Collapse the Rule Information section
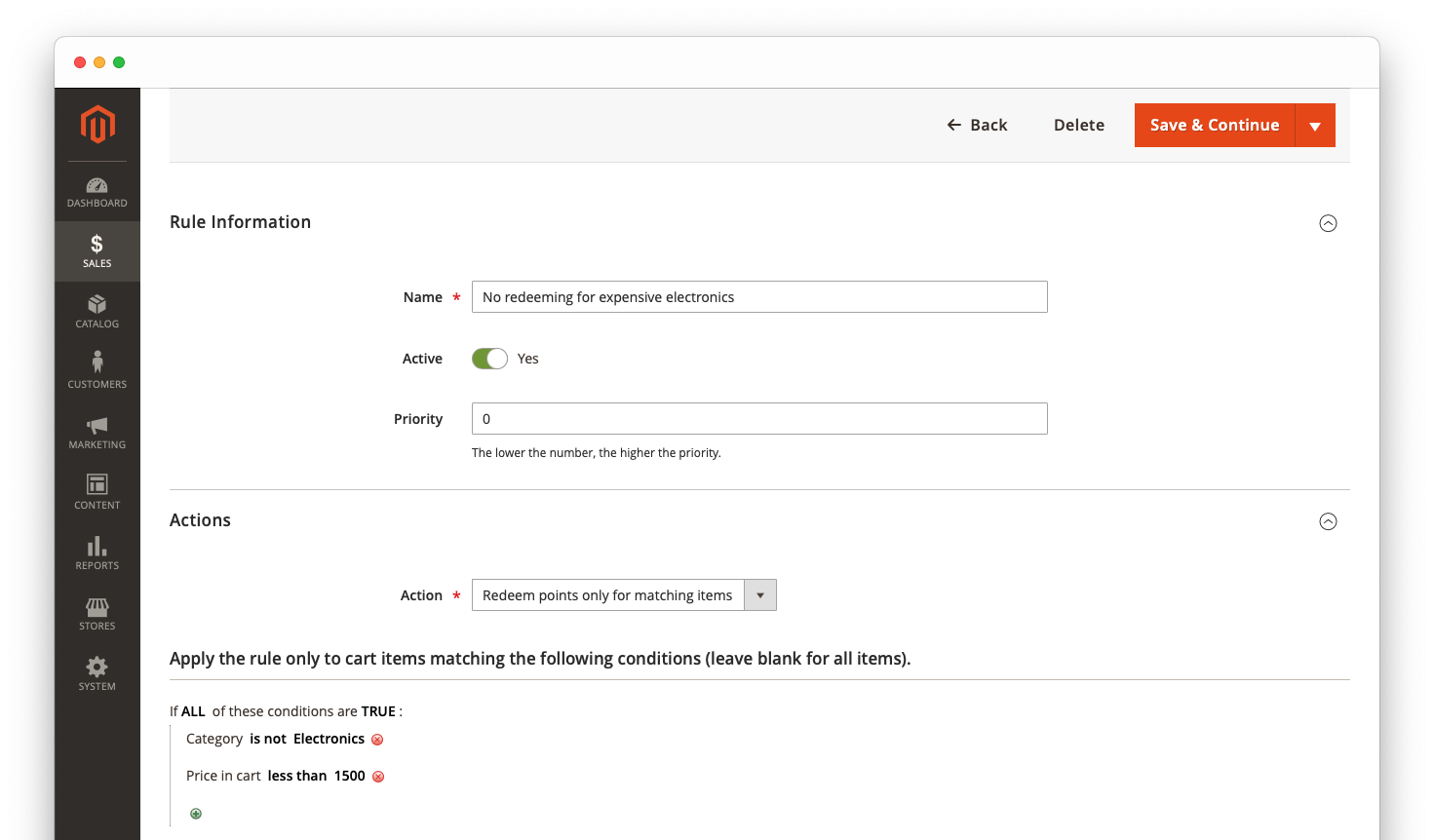Screen dimensions: 1434x840 [1328, 223]
